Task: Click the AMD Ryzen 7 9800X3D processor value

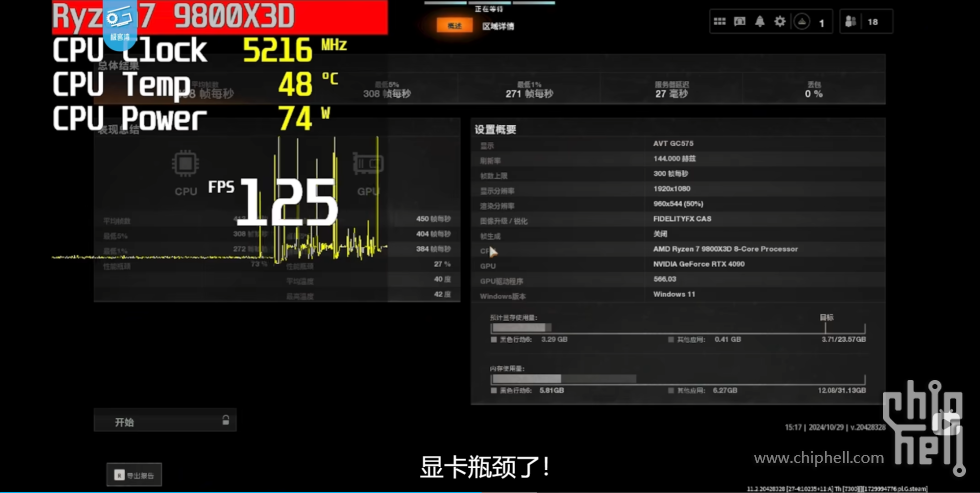Action: [x=726, y=249]
